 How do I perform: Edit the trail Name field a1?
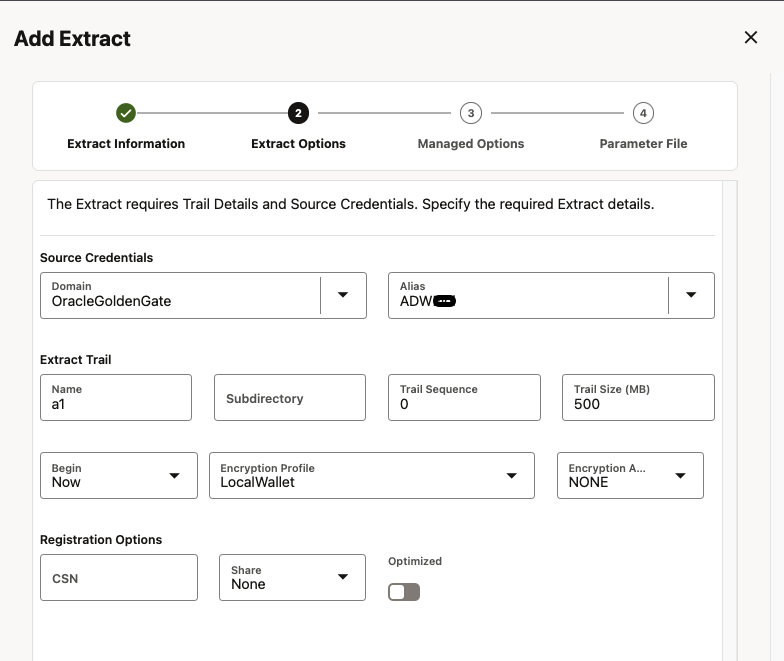tap(116, 398)
